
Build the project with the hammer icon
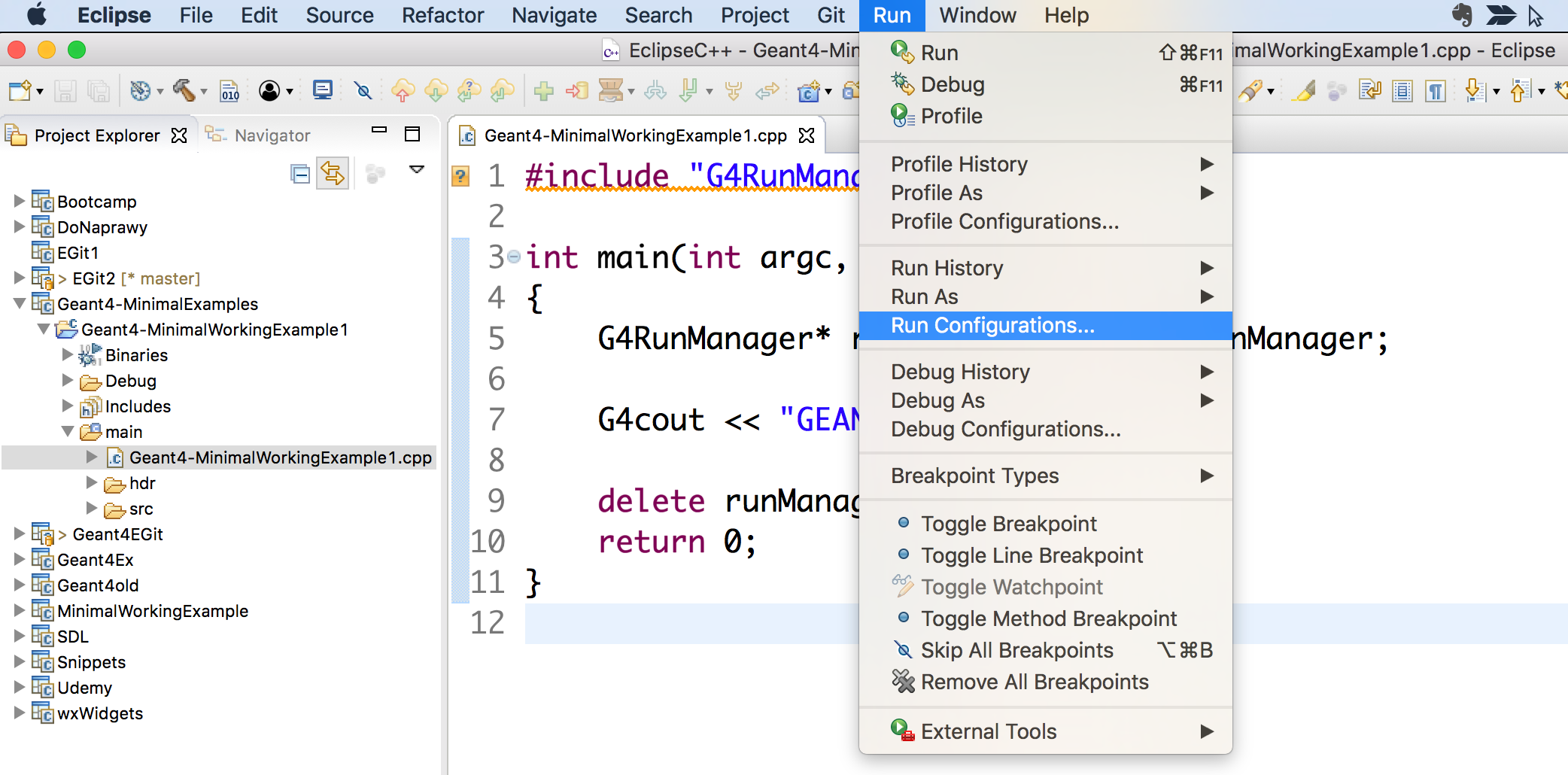coord(184,90)
